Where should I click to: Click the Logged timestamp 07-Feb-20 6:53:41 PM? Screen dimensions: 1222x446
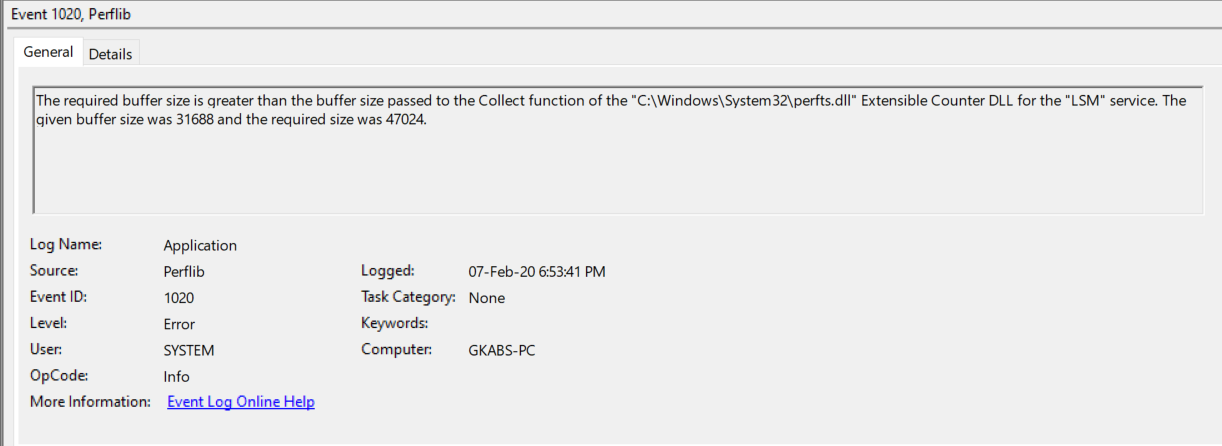pos(537,271)
